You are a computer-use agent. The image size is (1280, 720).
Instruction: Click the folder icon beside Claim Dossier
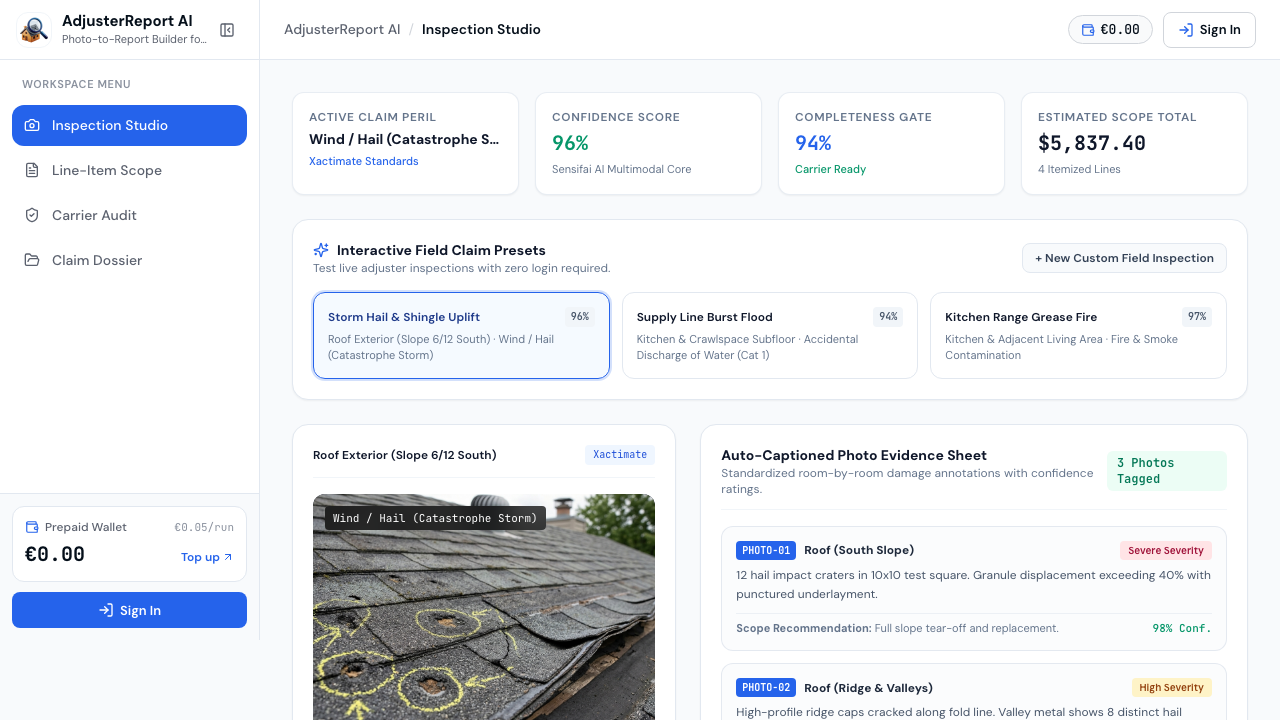32,260
